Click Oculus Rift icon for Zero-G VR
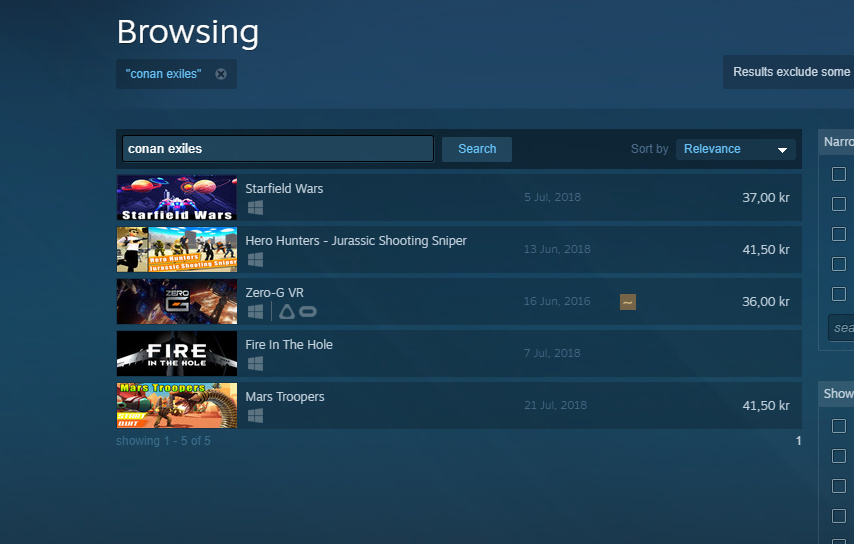This screenshot has width=854, height=544. click(x=308, y=311)
